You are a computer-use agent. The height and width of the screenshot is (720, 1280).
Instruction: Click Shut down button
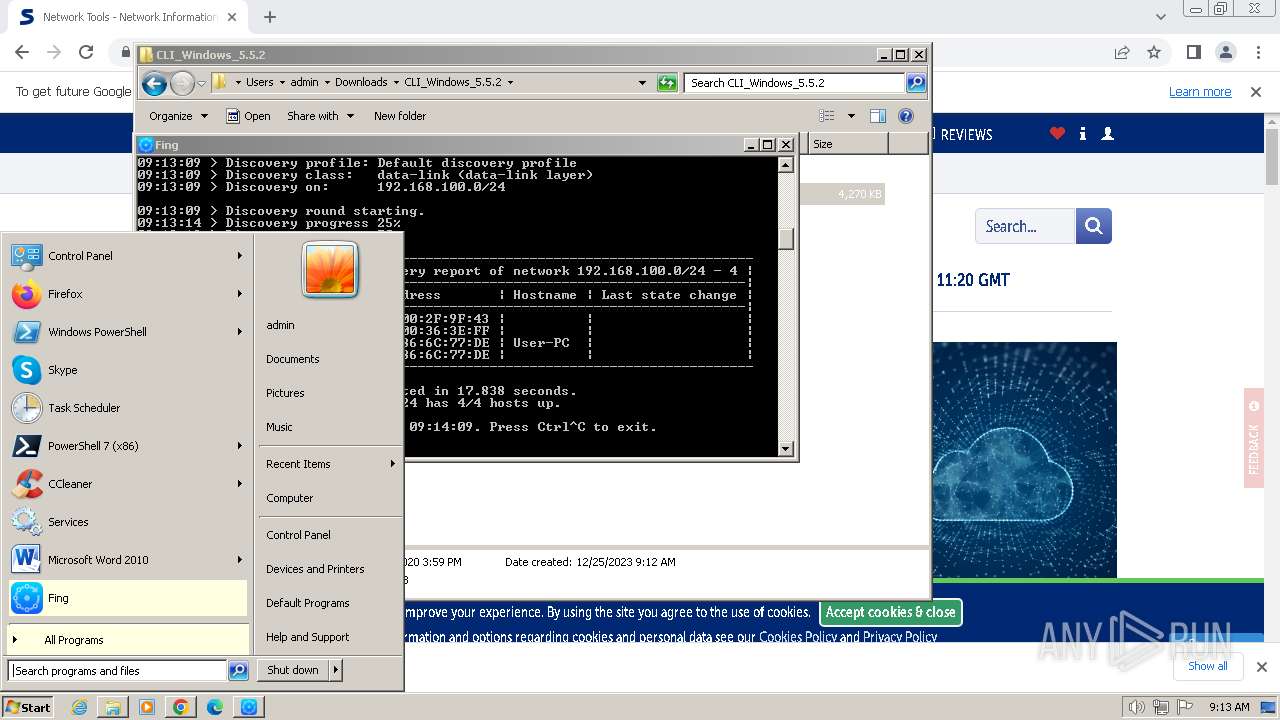coord(293,670)
